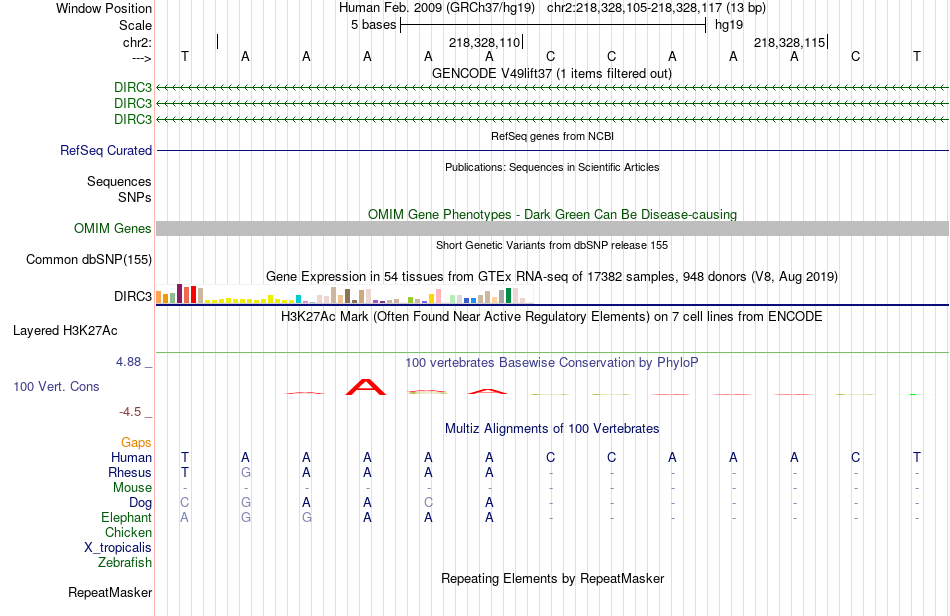The height and width of the screenshot is (616, 950).
Task: Click the OMIM Genes label
Action: point(113,228)
